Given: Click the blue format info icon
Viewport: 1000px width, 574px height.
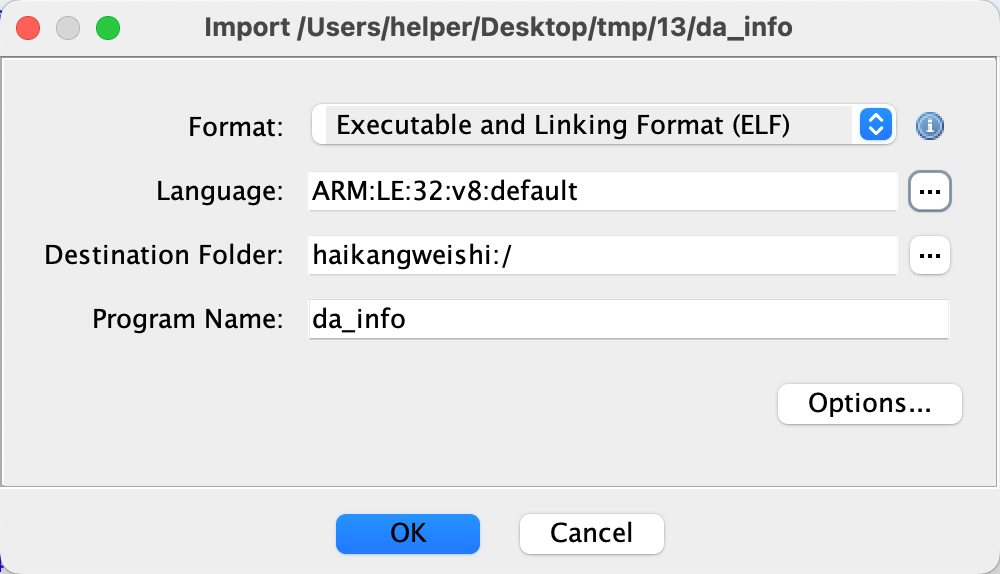Looking at the screenshot, I should click(929, 126).
